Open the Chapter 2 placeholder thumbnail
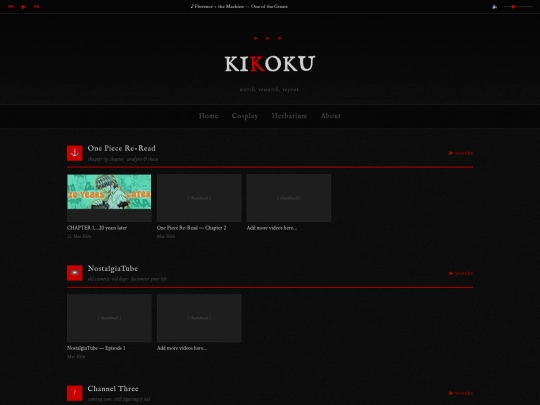The height and width of the screenshot is (405, 540). tap(199, 198)
